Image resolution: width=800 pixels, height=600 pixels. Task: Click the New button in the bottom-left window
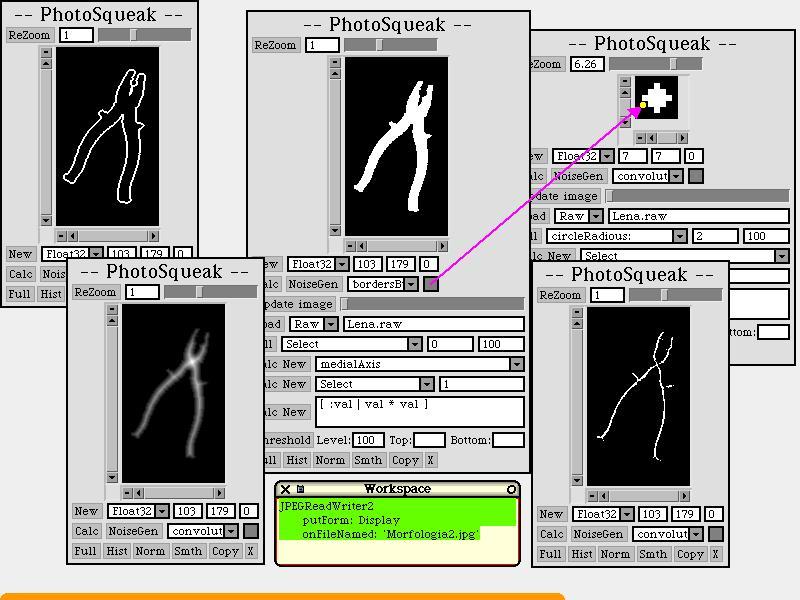coord(86,511)
